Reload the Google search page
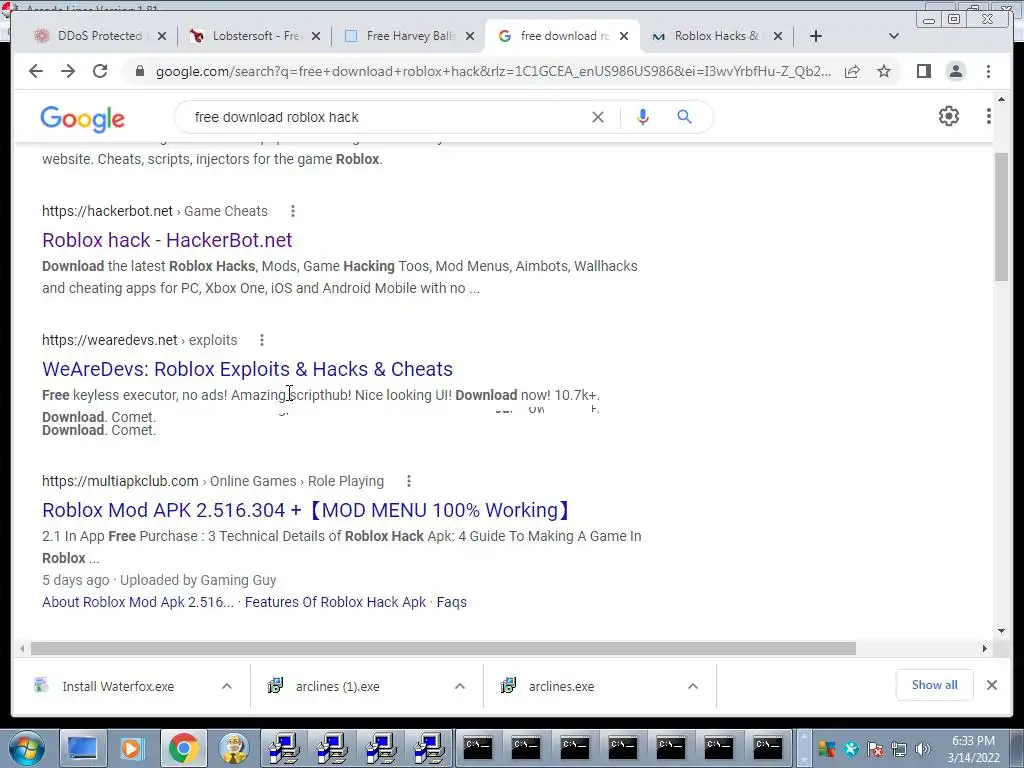This screenshot has height=768, width=1024. [100, 71]
